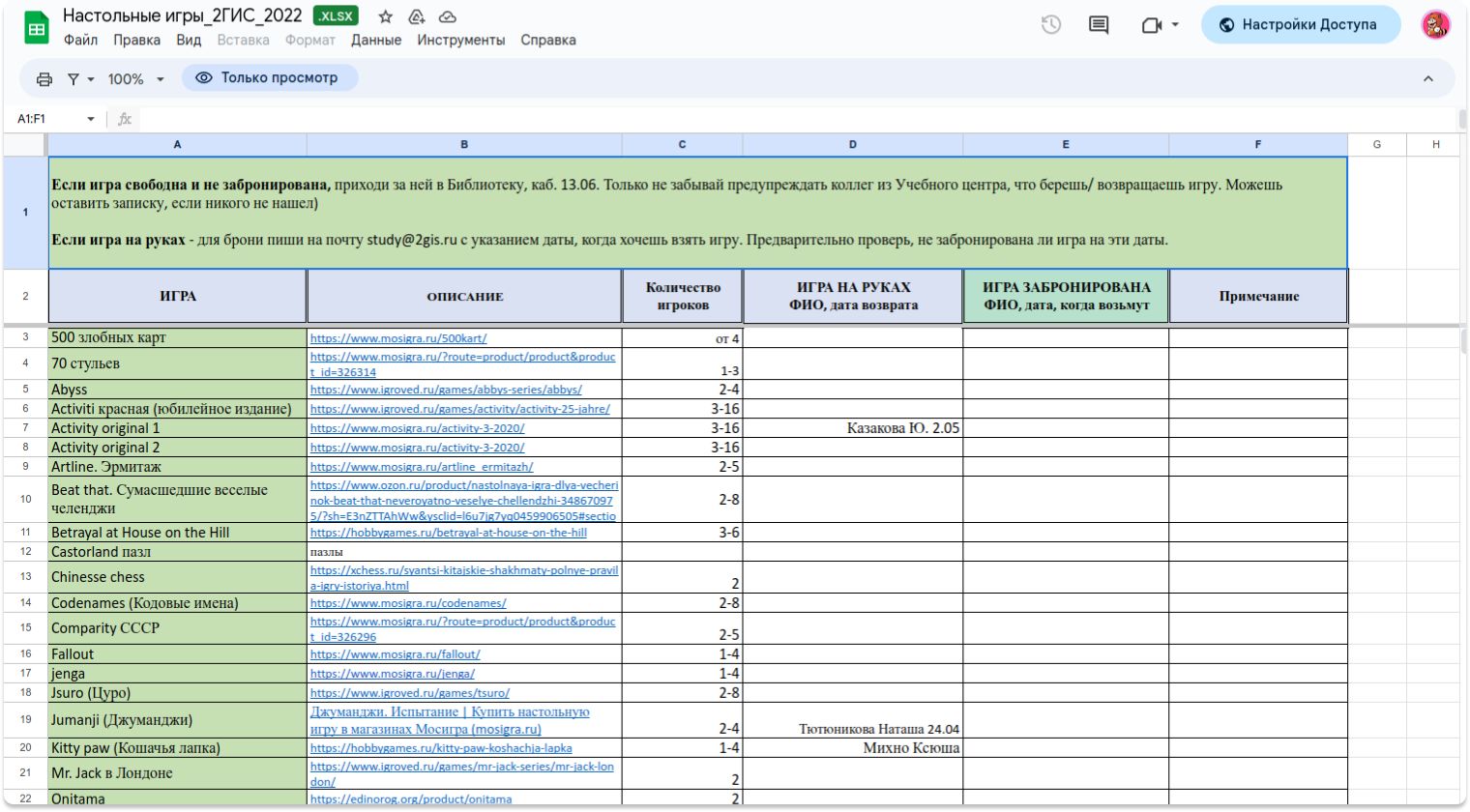
Task: Select the ИГРА НА РУКАХ header cell
Action: click(x=853, y=296)
